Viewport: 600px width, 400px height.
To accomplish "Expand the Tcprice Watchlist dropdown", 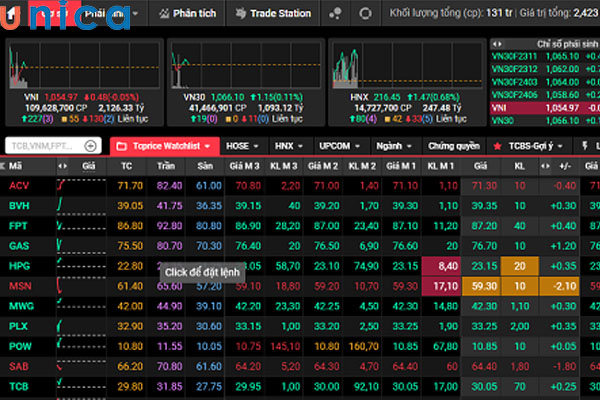I will point(205,146).
